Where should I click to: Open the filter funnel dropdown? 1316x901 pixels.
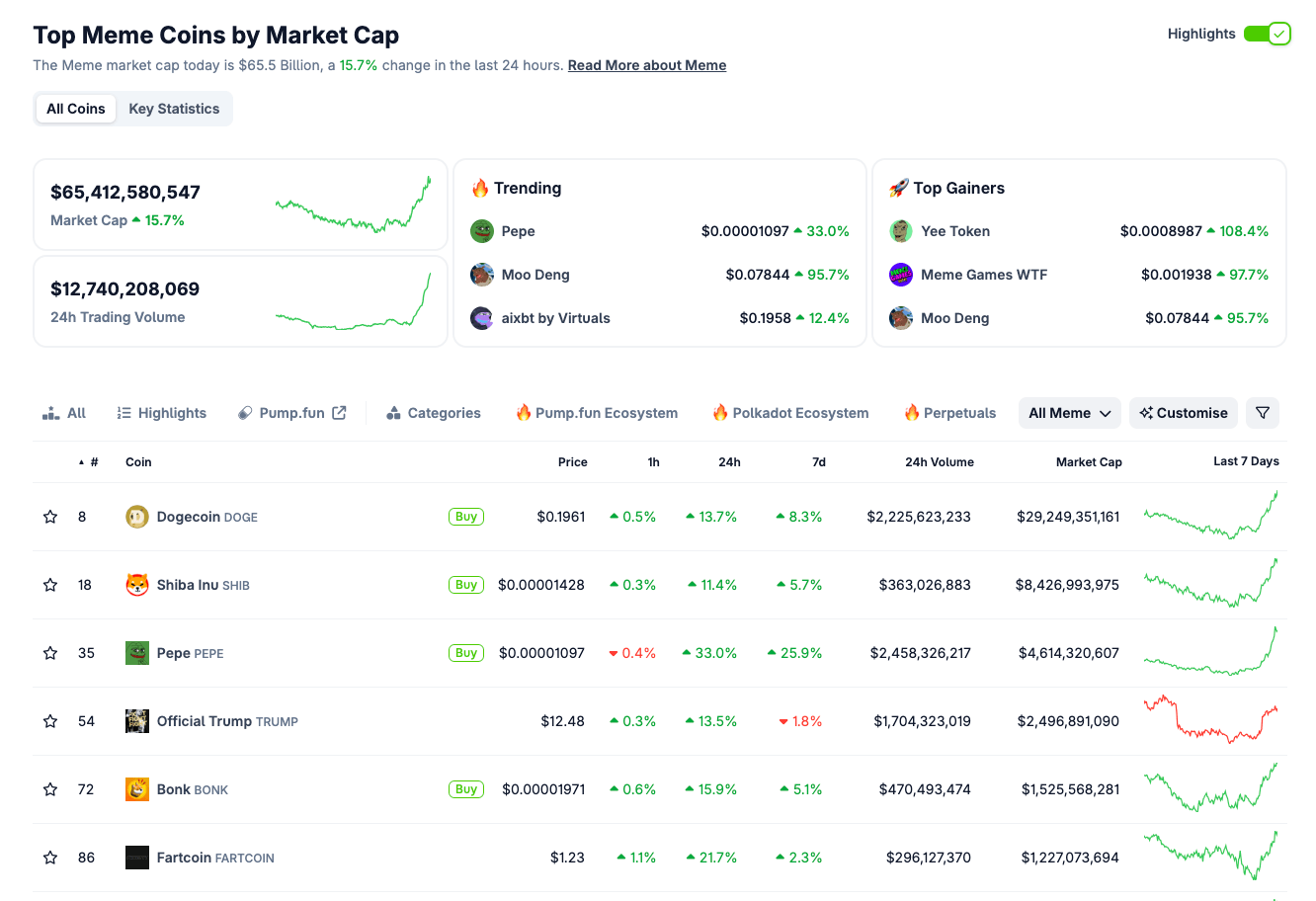(x=1262, y=413)
